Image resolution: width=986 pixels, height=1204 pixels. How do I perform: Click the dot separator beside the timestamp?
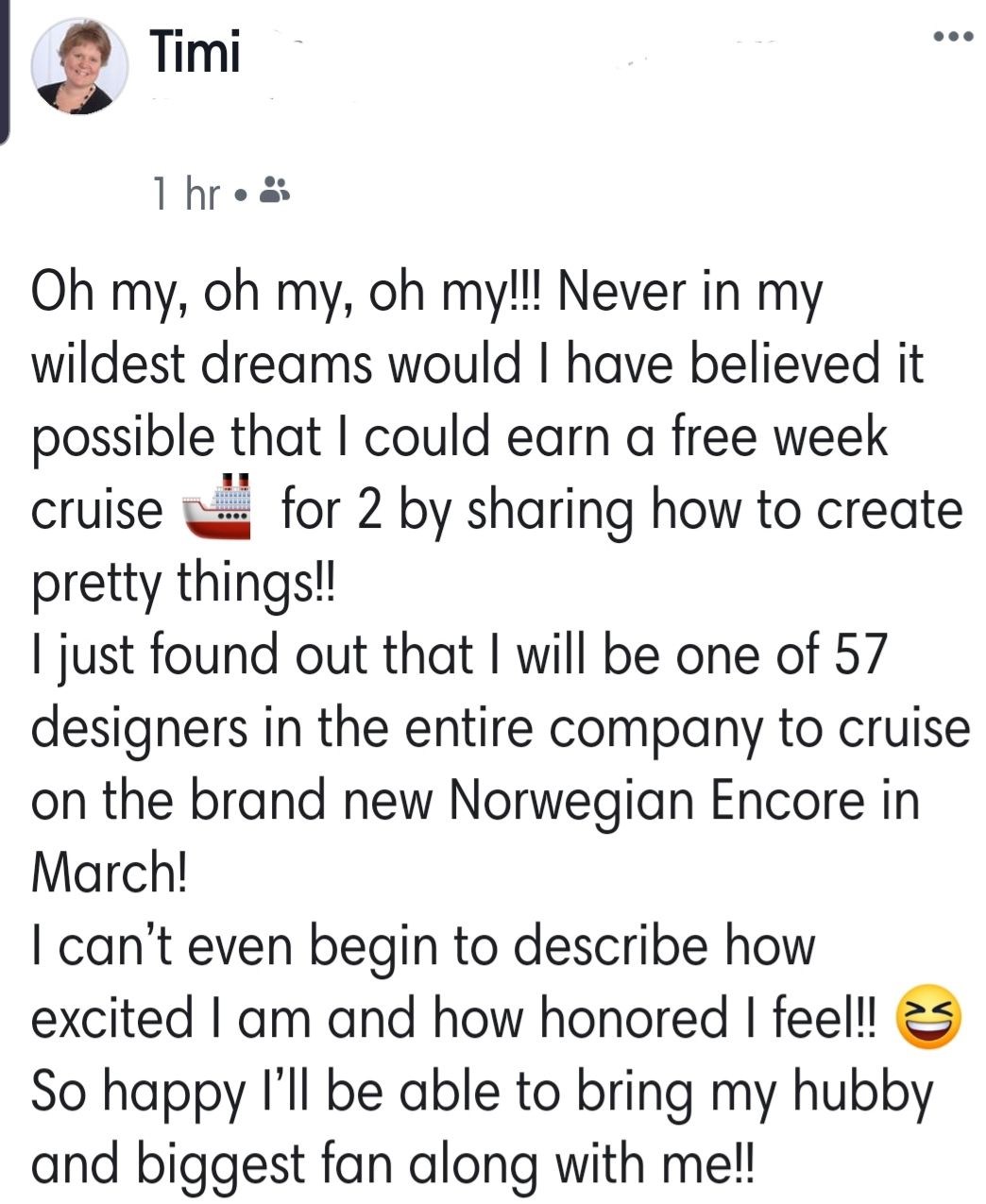(240, 196)
